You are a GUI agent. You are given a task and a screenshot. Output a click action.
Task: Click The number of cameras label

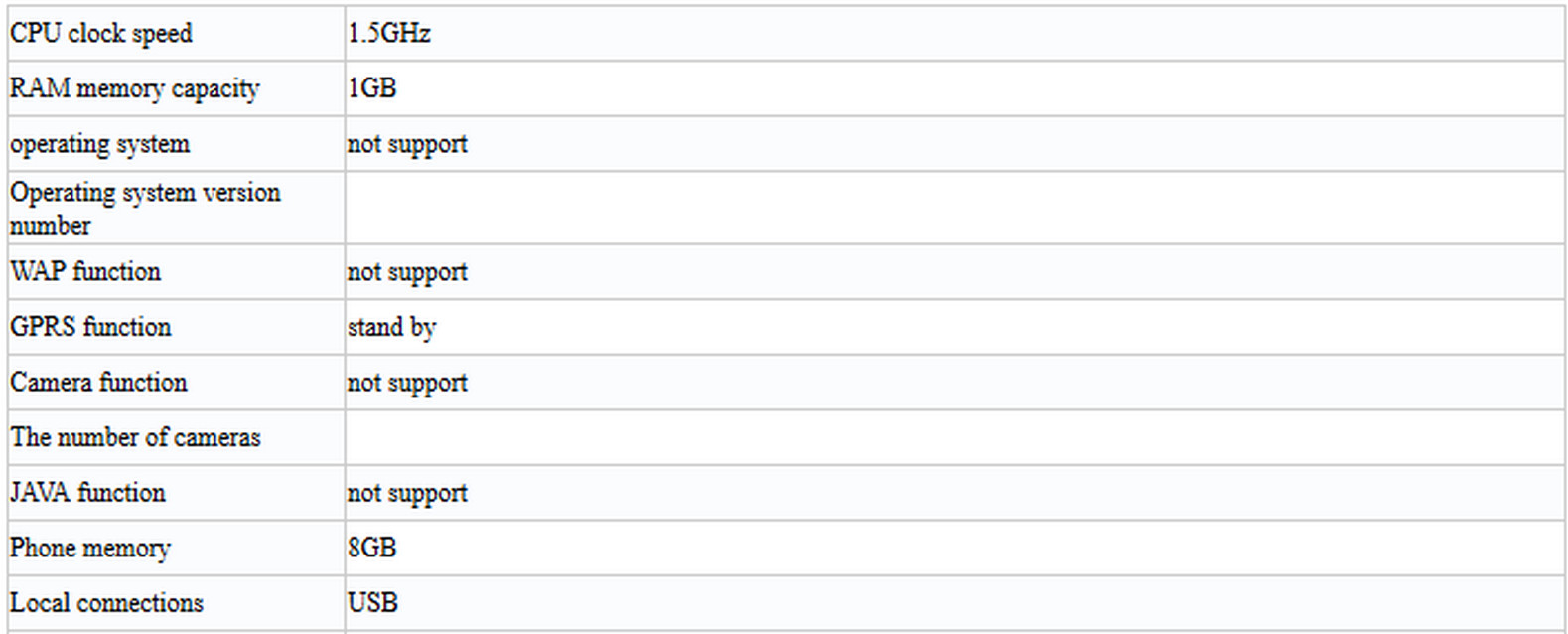click(x=135, y=437)
